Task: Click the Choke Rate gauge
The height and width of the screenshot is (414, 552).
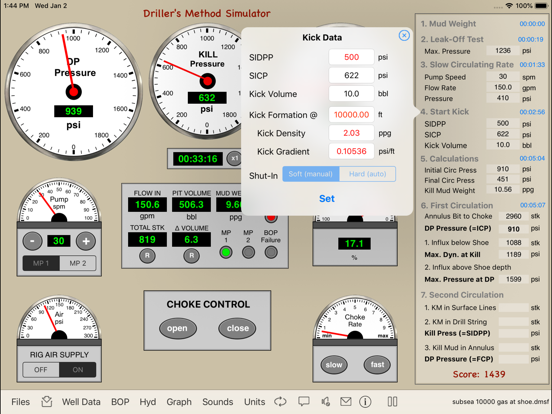Action: point(355,318)
